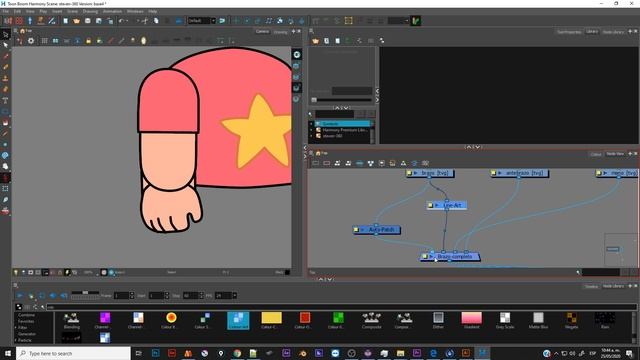Expand arrow on Line-Art node
The height and width of the screenshot is (360, 640).
click(437, 205)
